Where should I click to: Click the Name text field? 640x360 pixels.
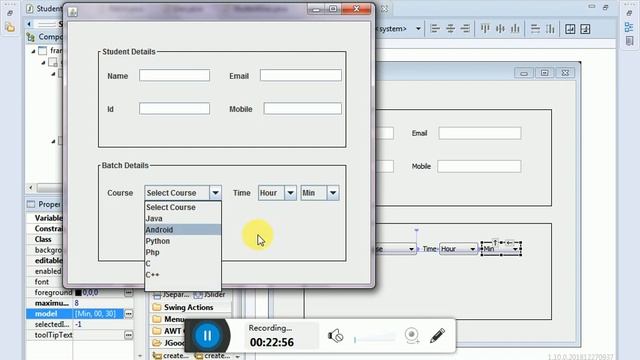tap(174, 75)
